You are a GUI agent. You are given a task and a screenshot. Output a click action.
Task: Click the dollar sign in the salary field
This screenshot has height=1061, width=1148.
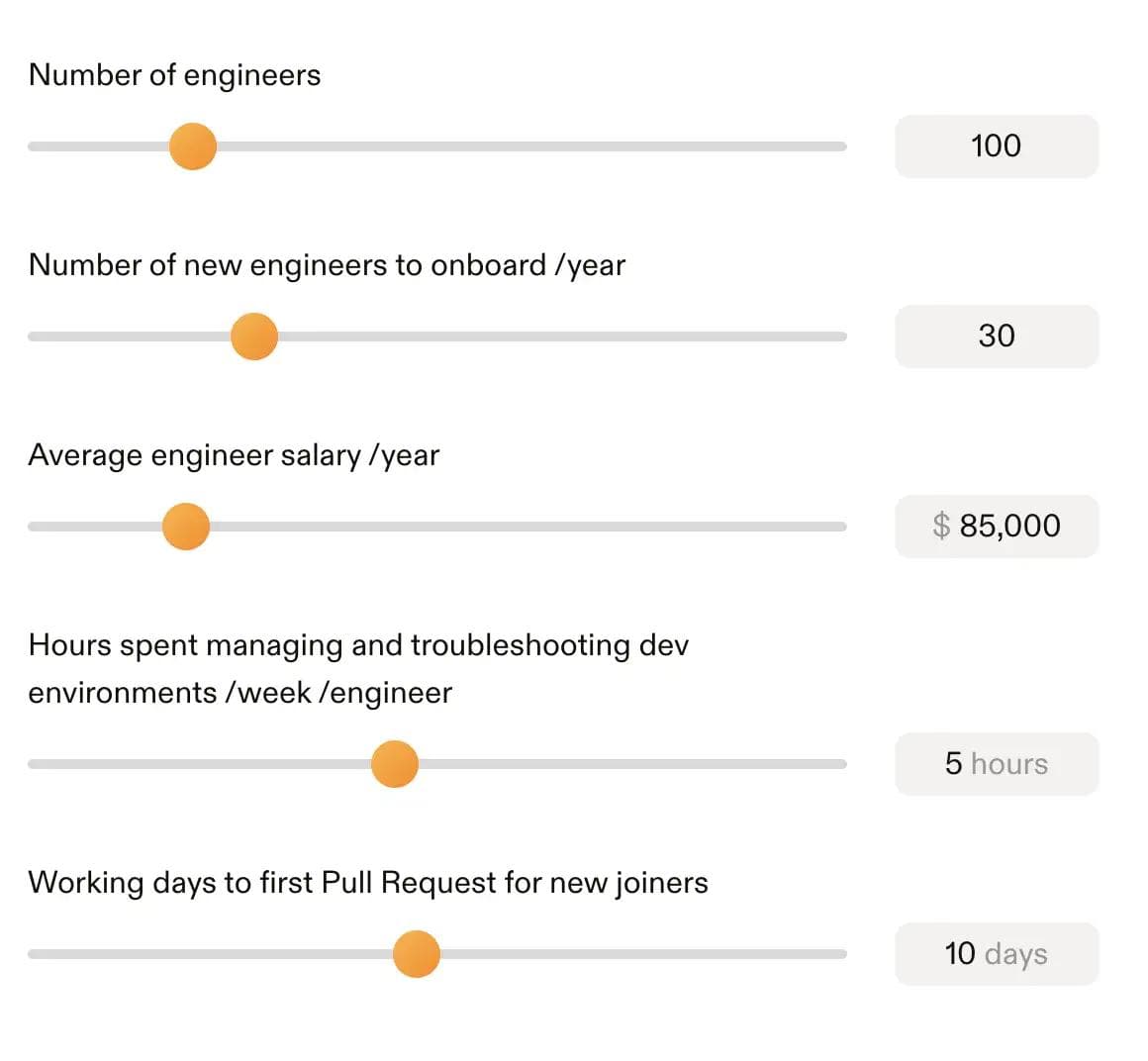(x=941, y=526)
